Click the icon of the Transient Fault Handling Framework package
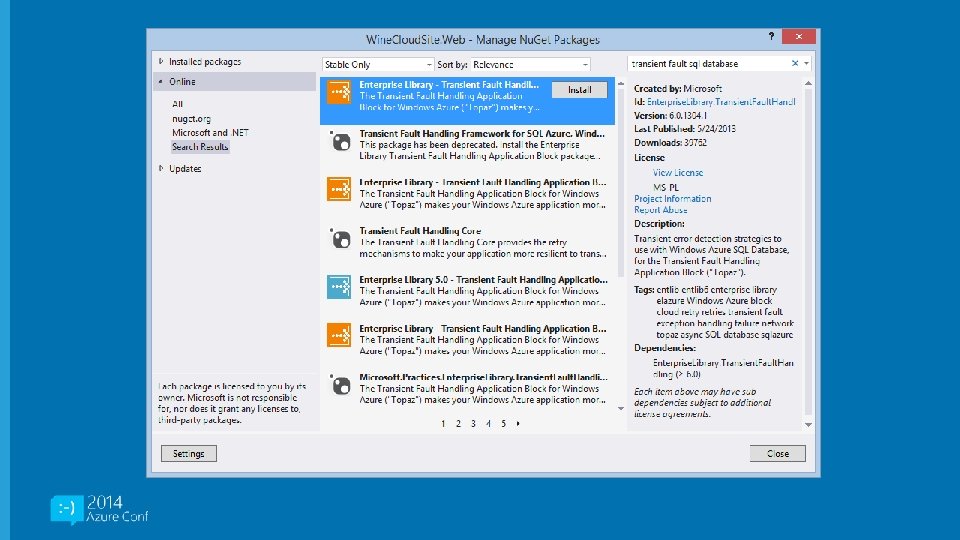Viewport: 960px width, 540px height. click(x=340, y=141)
